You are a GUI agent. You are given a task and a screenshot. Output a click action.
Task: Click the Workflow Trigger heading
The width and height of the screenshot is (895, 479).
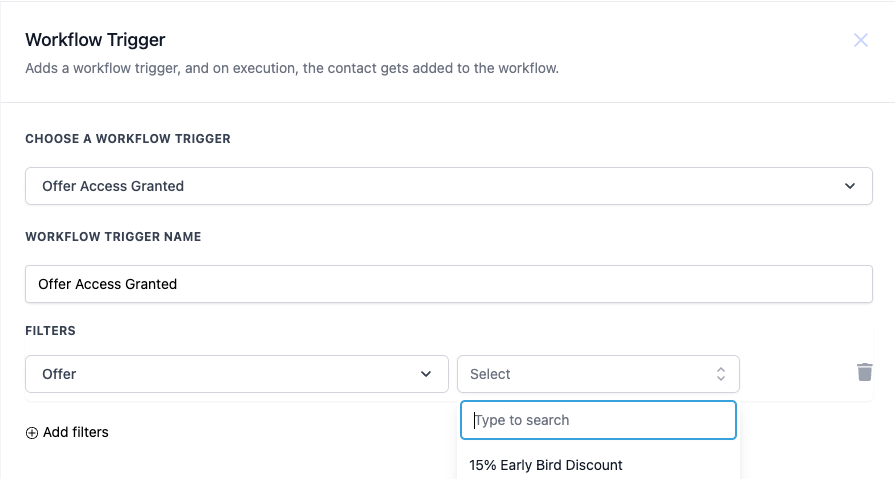coord(95,40)
